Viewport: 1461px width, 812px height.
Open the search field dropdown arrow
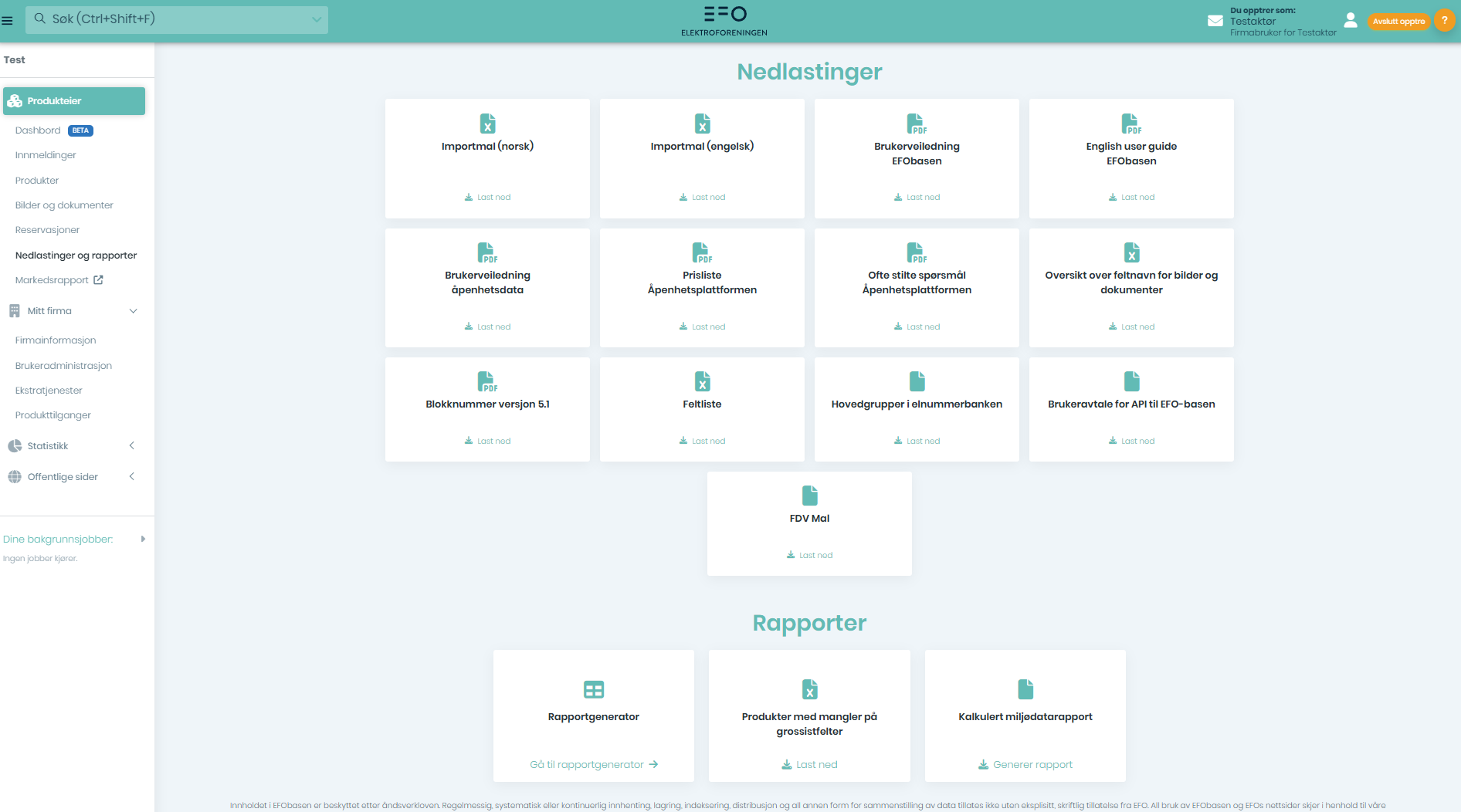click(317, 19)
